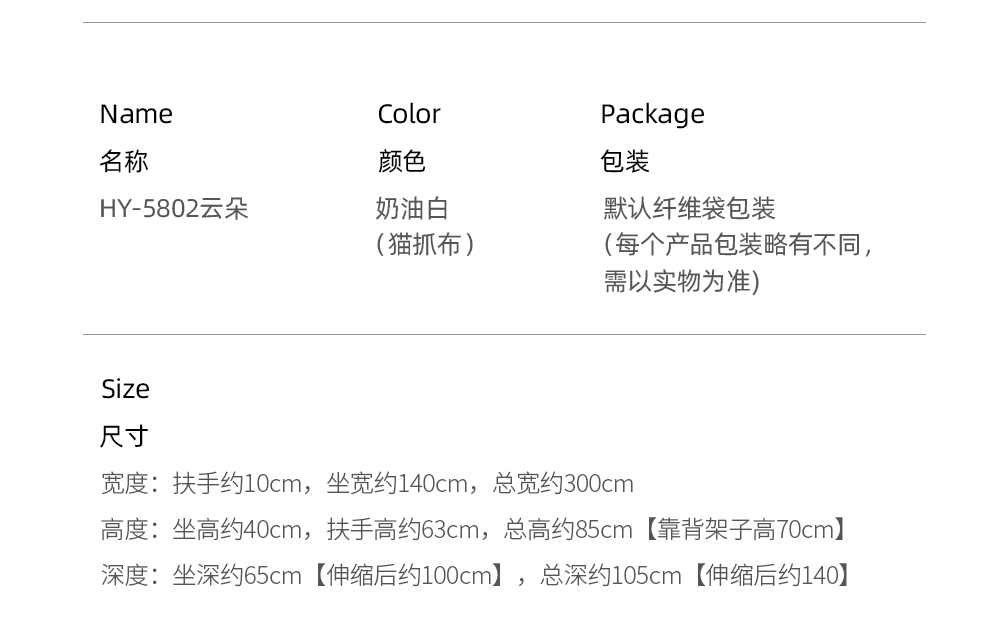
Task: Click the (猫抓布) fabric note
Action: (425, 245)
